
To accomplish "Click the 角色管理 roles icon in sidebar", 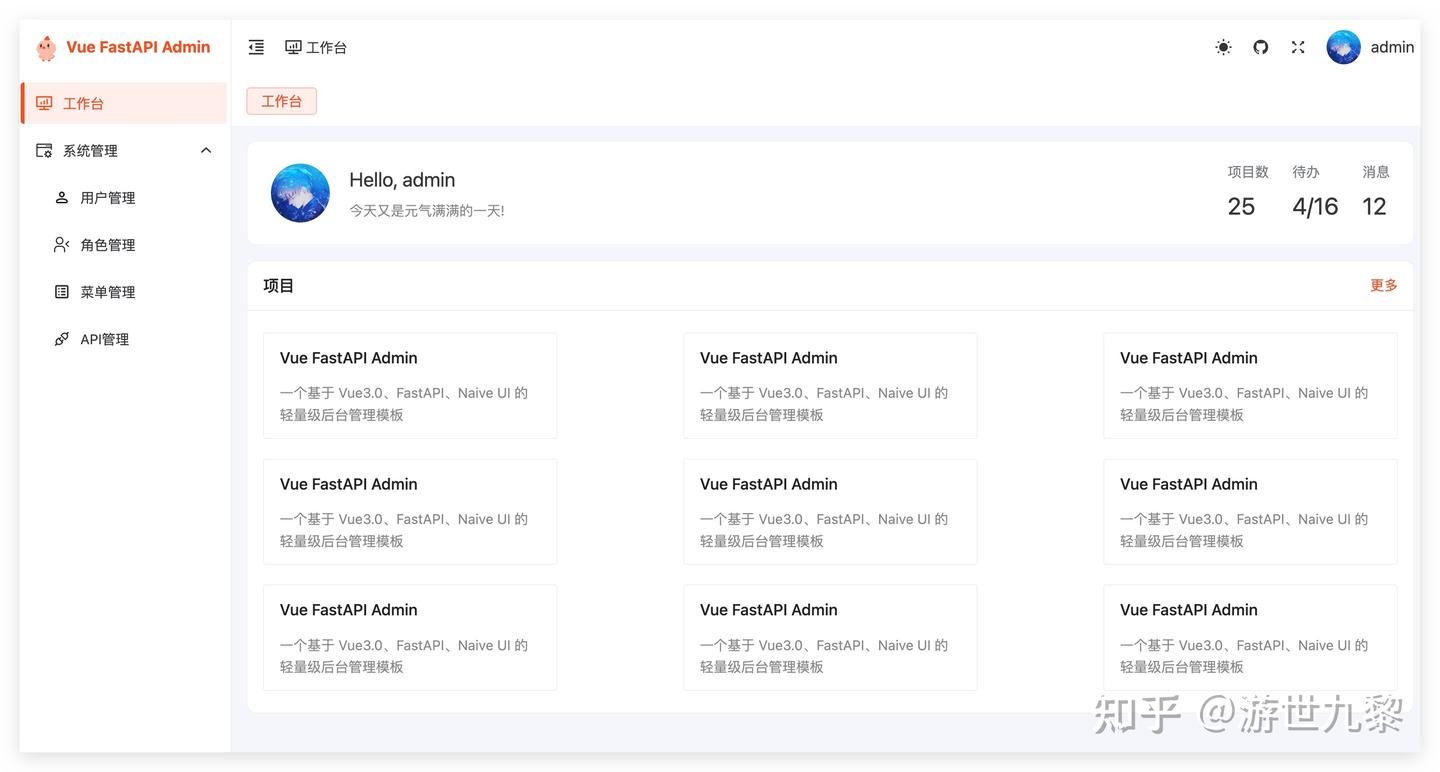I will point(62,244).
